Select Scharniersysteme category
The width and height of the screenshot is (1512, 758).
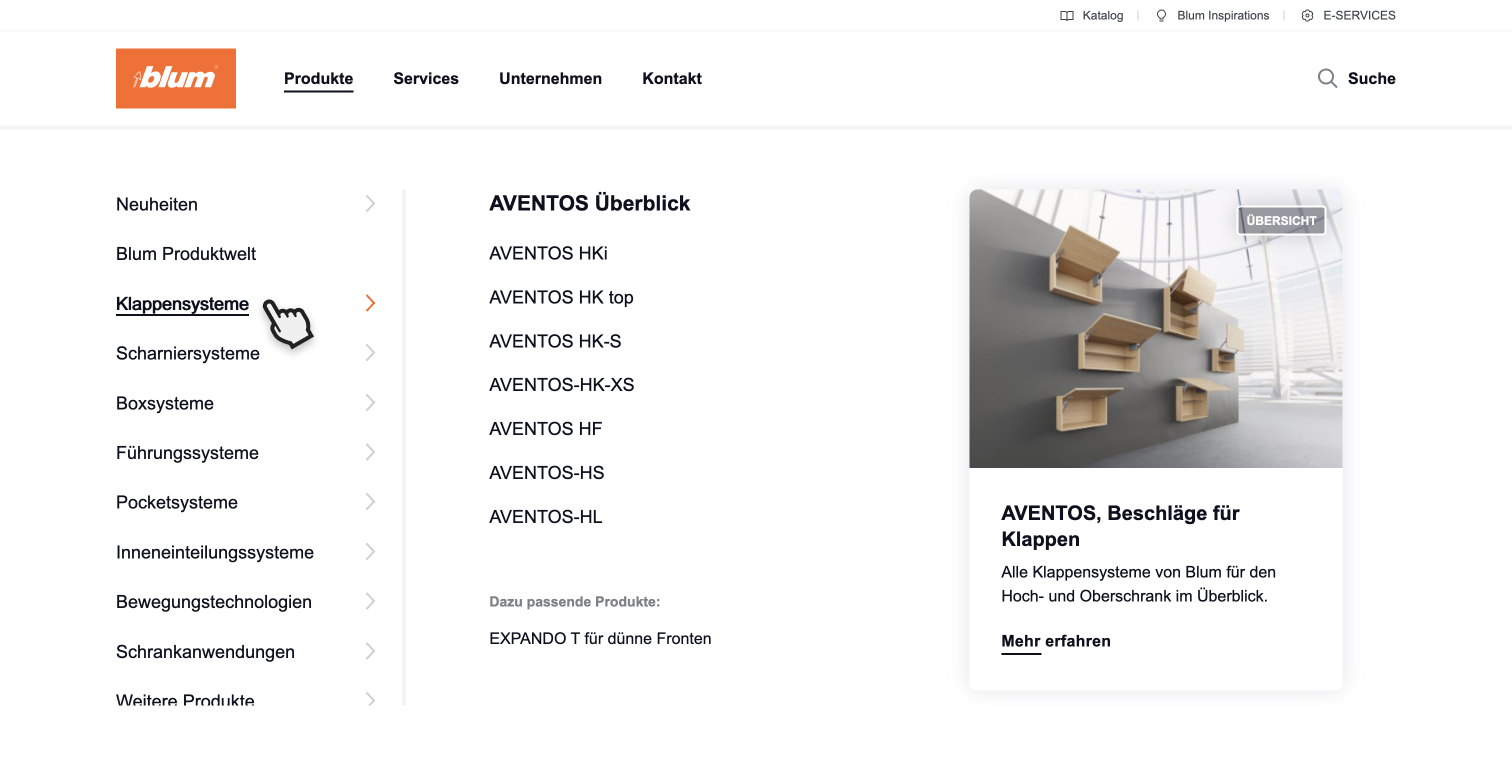point(188,353)
